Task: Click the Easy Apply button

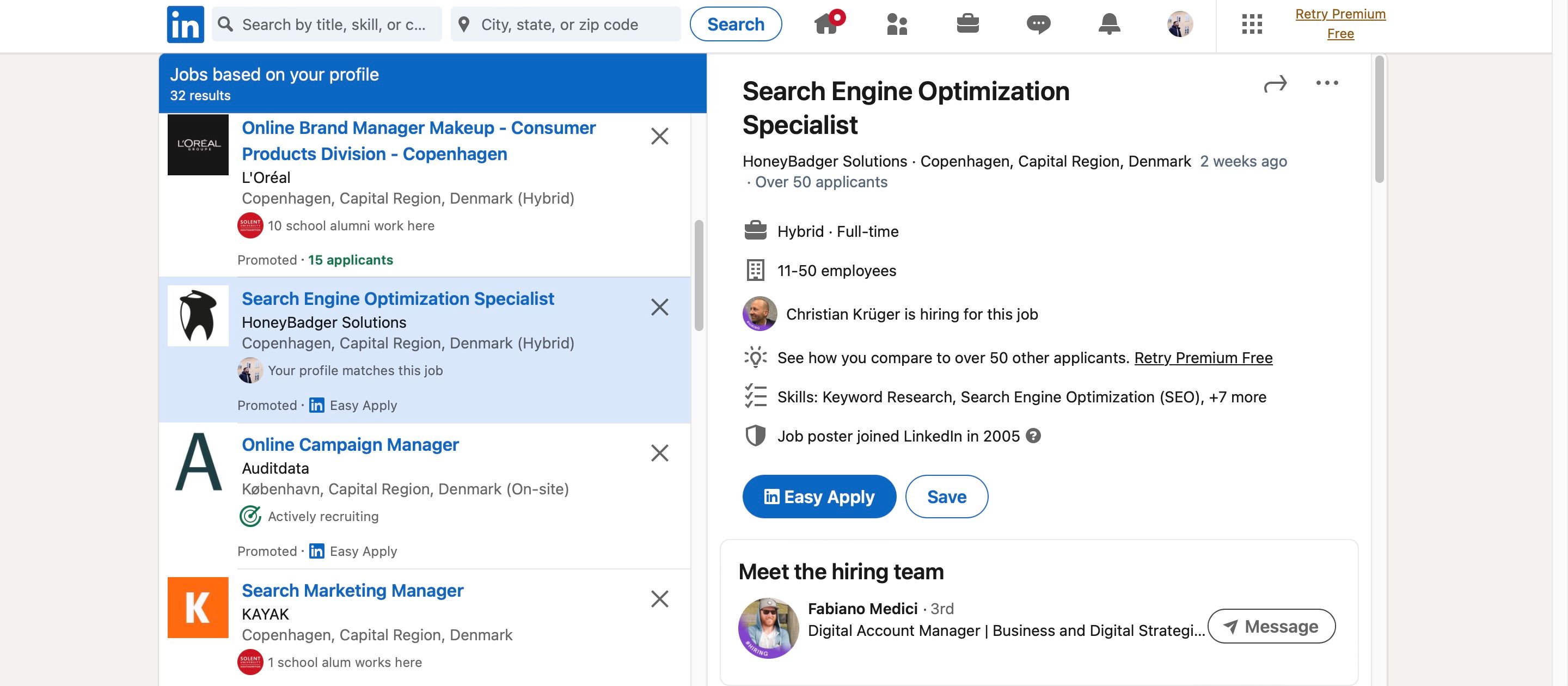Action: (x=819, y=496)
